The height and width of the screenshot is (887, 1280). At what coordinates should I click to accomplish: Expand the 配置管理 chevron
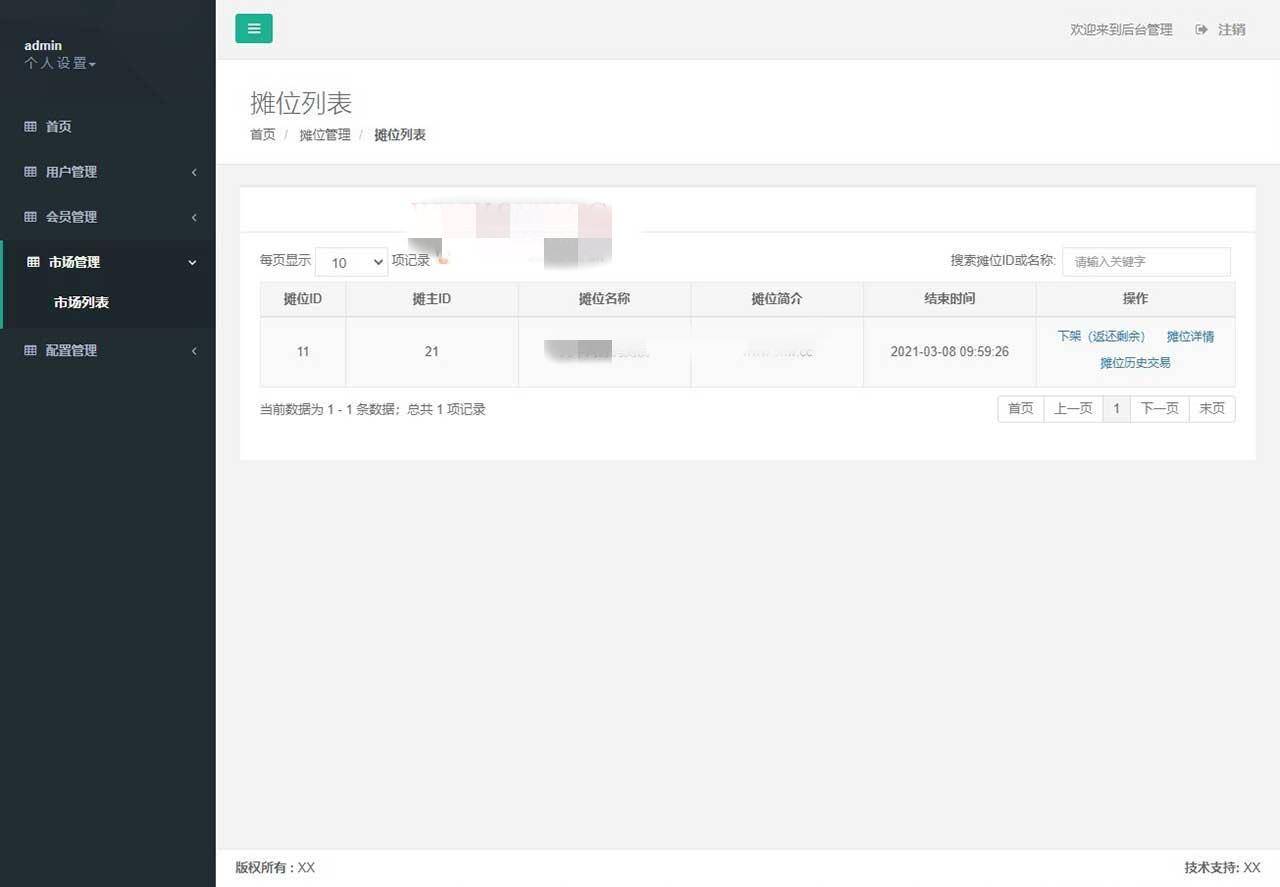point(194,350)
